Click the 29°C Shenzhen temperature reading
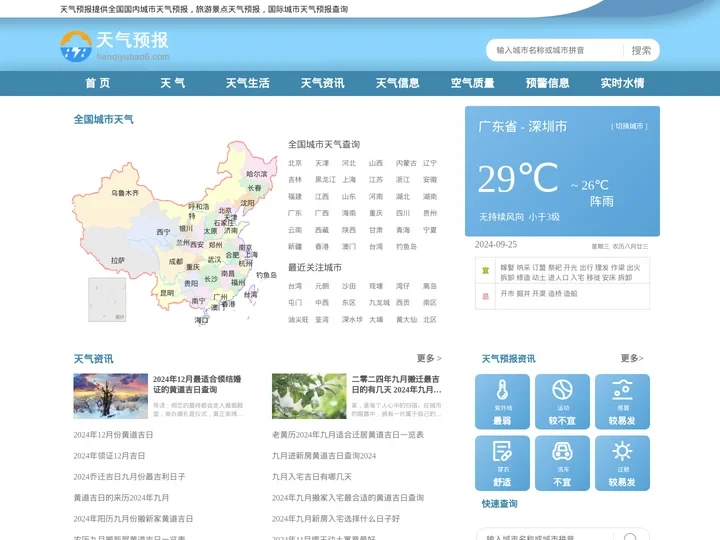 point(518,178)
